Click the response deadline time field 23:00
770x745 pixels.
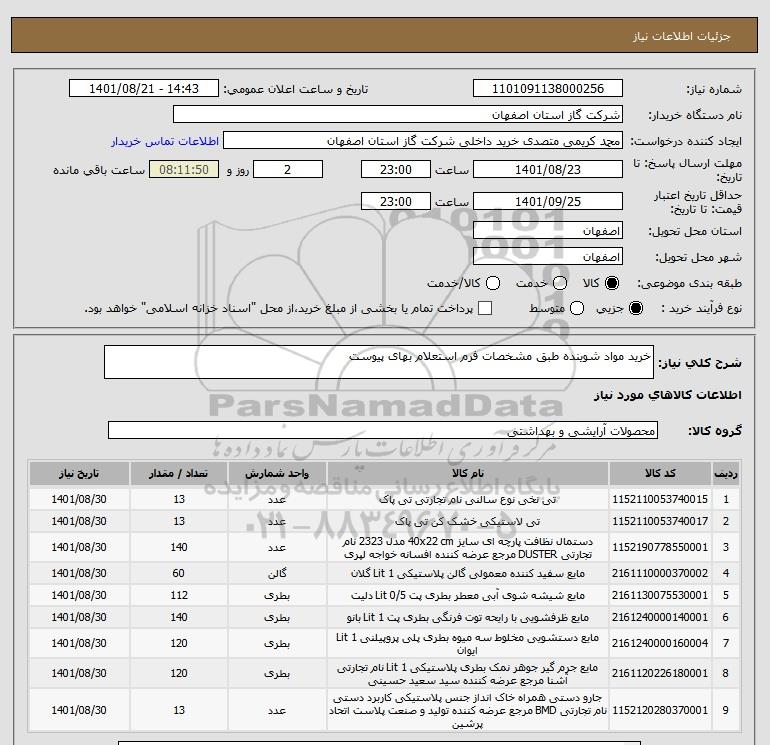[396, 169]
